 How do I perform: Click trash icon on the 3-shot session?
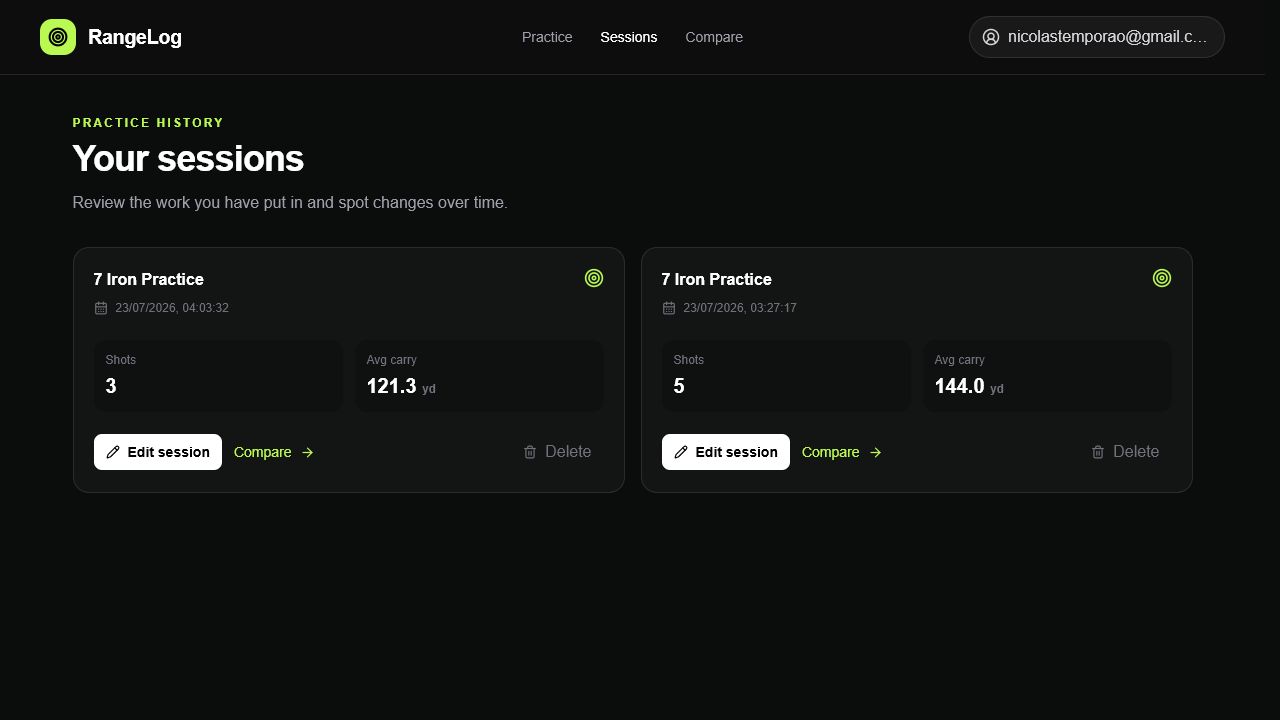pyautogui.click(x=530, y=452)
